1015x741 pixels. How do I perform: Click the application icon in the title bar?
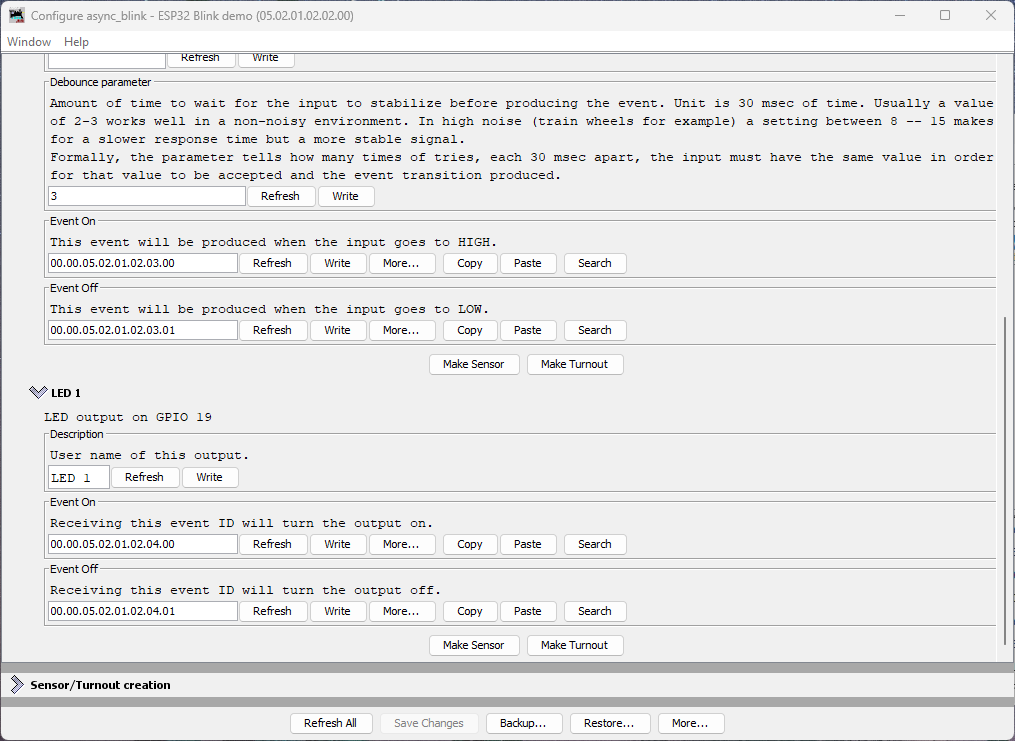point(17,14)
